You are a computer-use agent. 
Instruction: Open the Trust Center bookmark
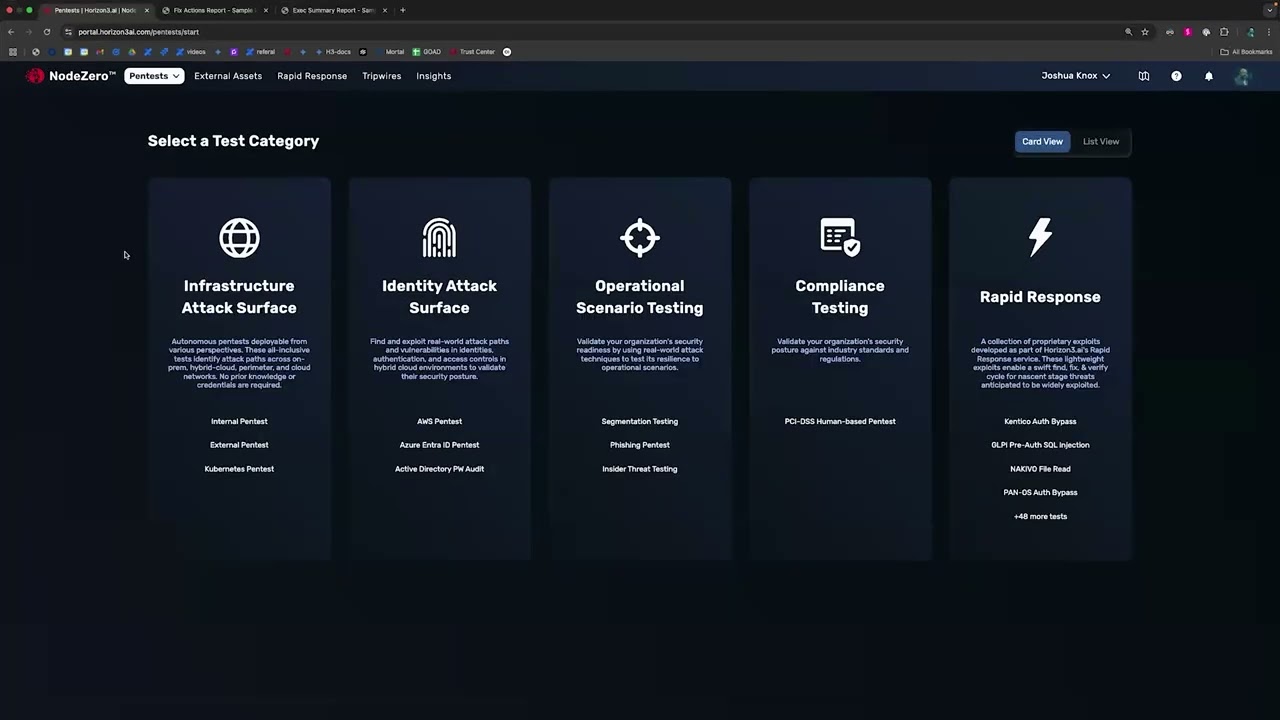(x=472, y=52)
